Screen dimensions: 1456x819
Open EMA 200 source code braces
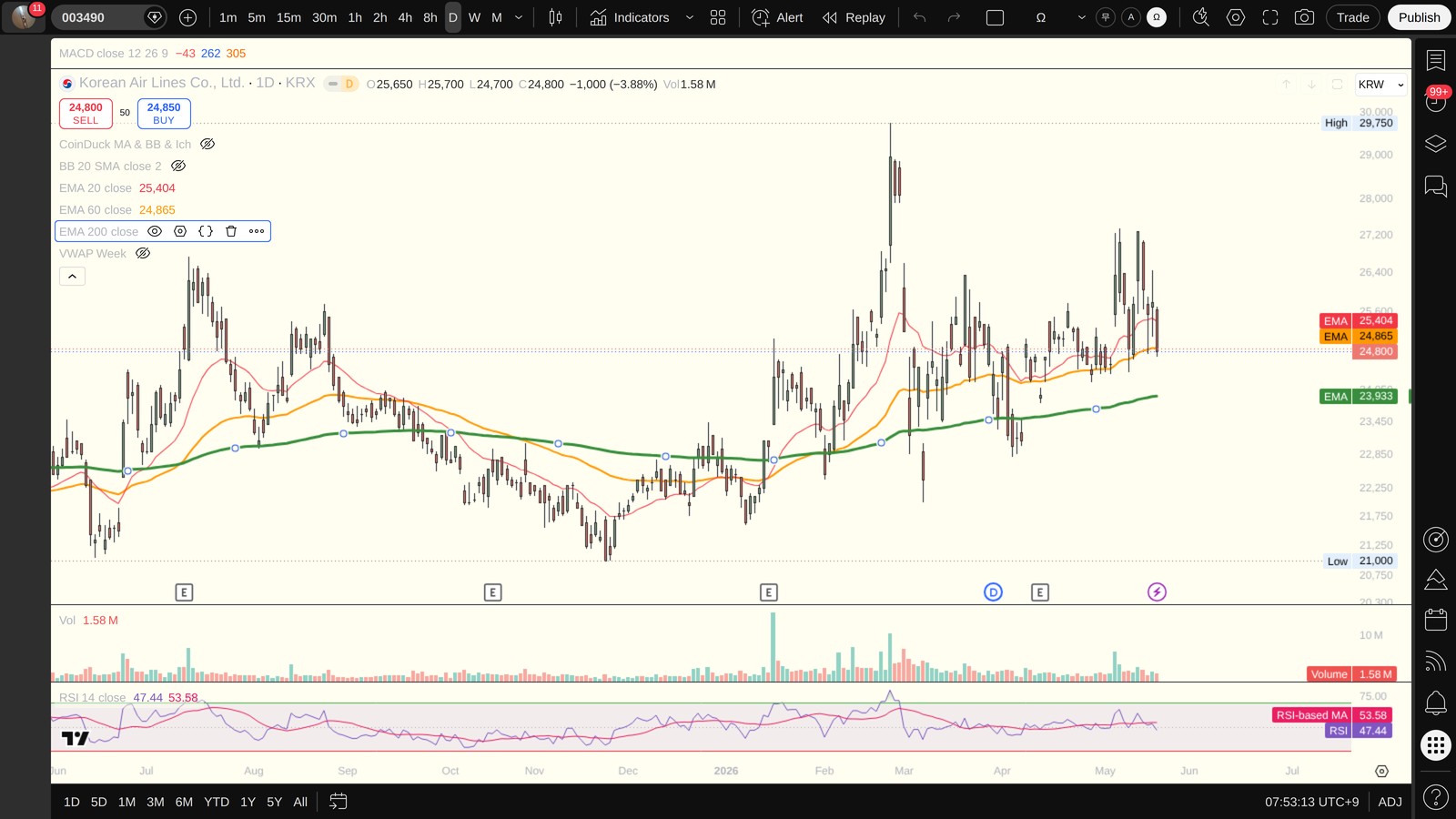tap(206, 231)
